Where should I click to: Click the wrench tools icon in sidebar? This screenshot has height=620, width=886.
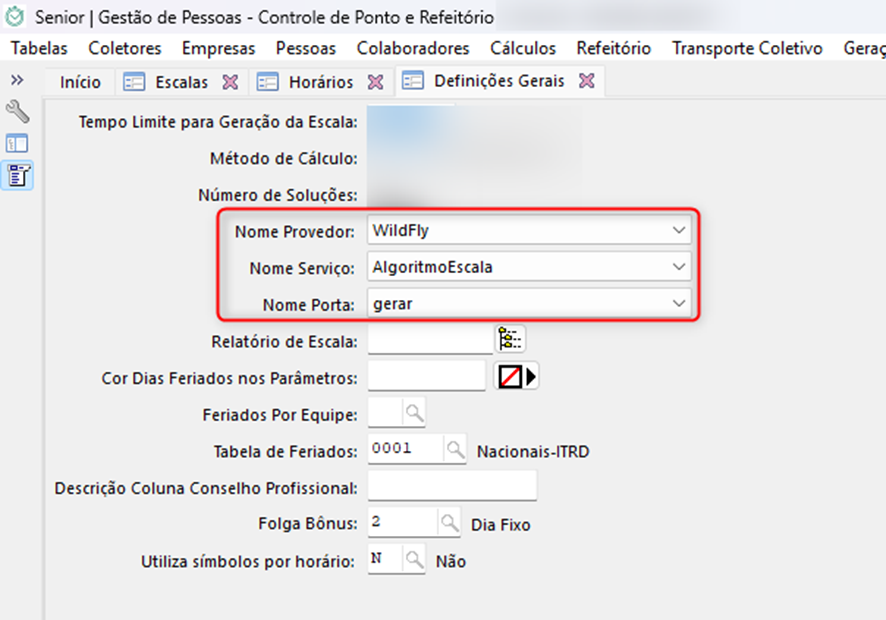[x=17, y=111]
